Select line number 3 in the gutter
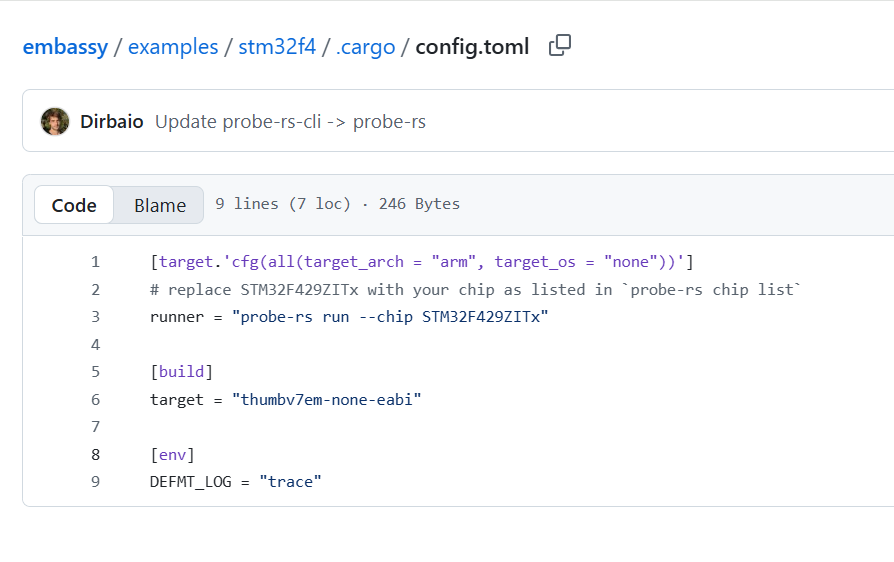This screenshot has width=894, height=562. [95, 317]
